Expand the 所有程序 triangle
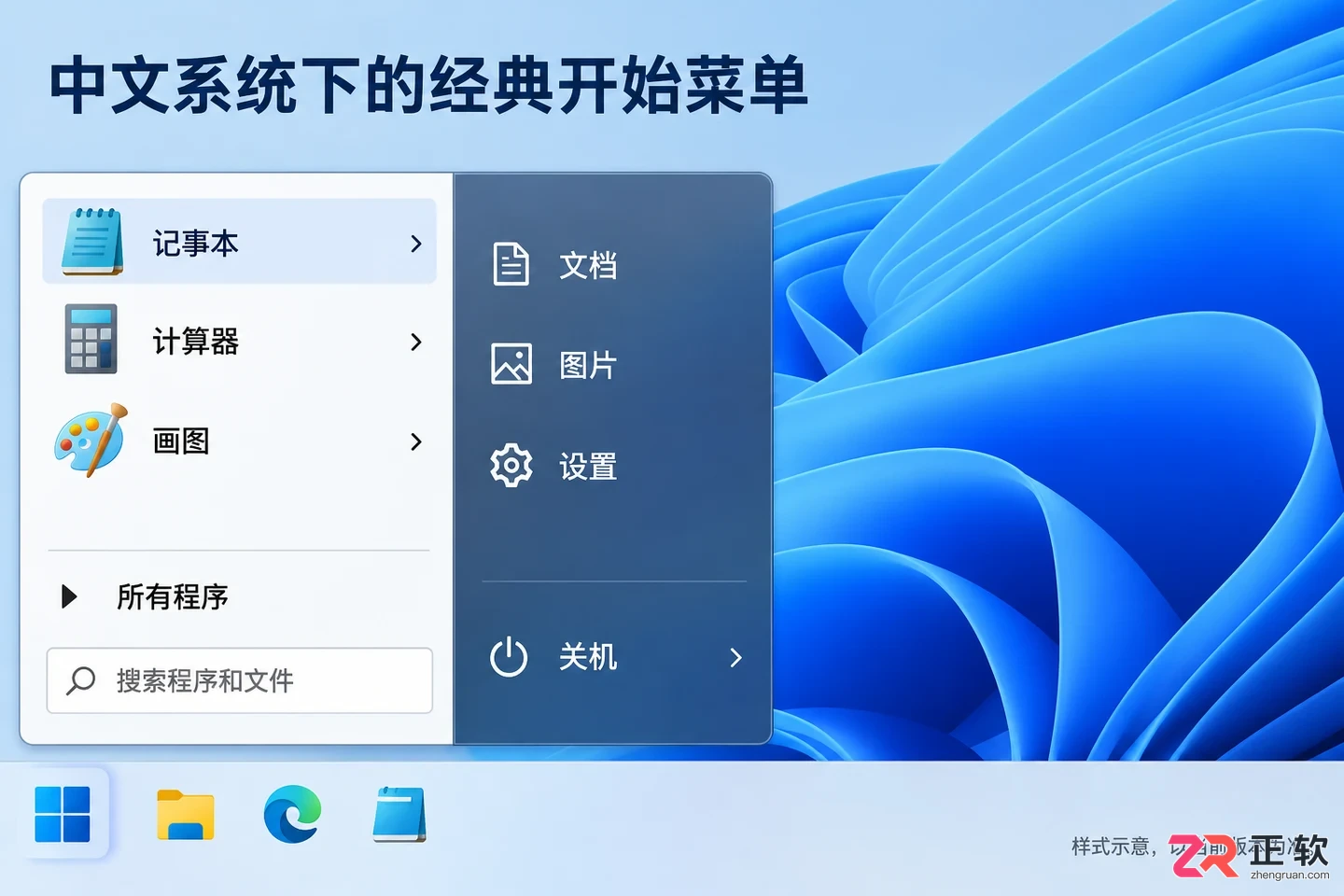The image size is (1344, 896). click(x=69, y=596)
